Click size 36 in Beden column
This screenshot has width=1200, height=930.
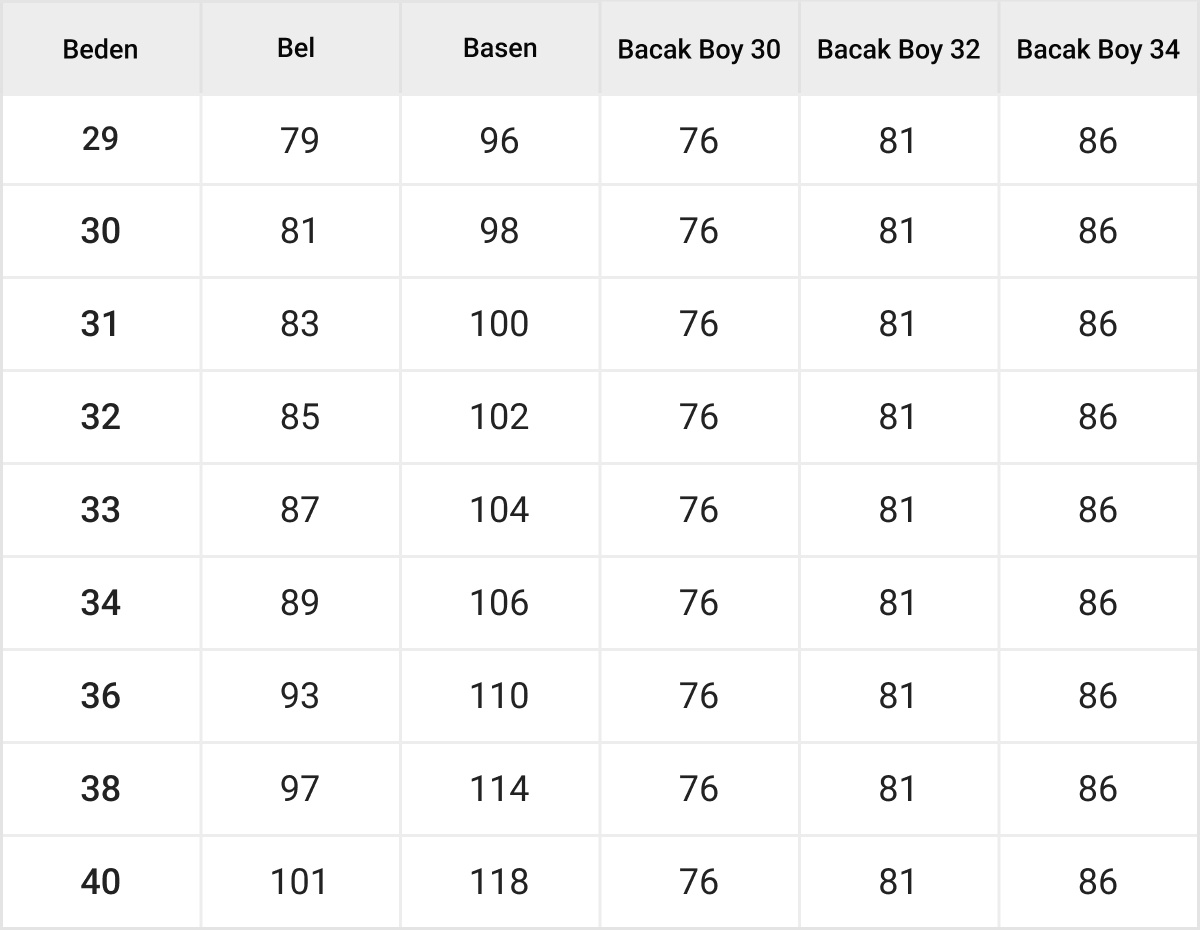point(100,696)
